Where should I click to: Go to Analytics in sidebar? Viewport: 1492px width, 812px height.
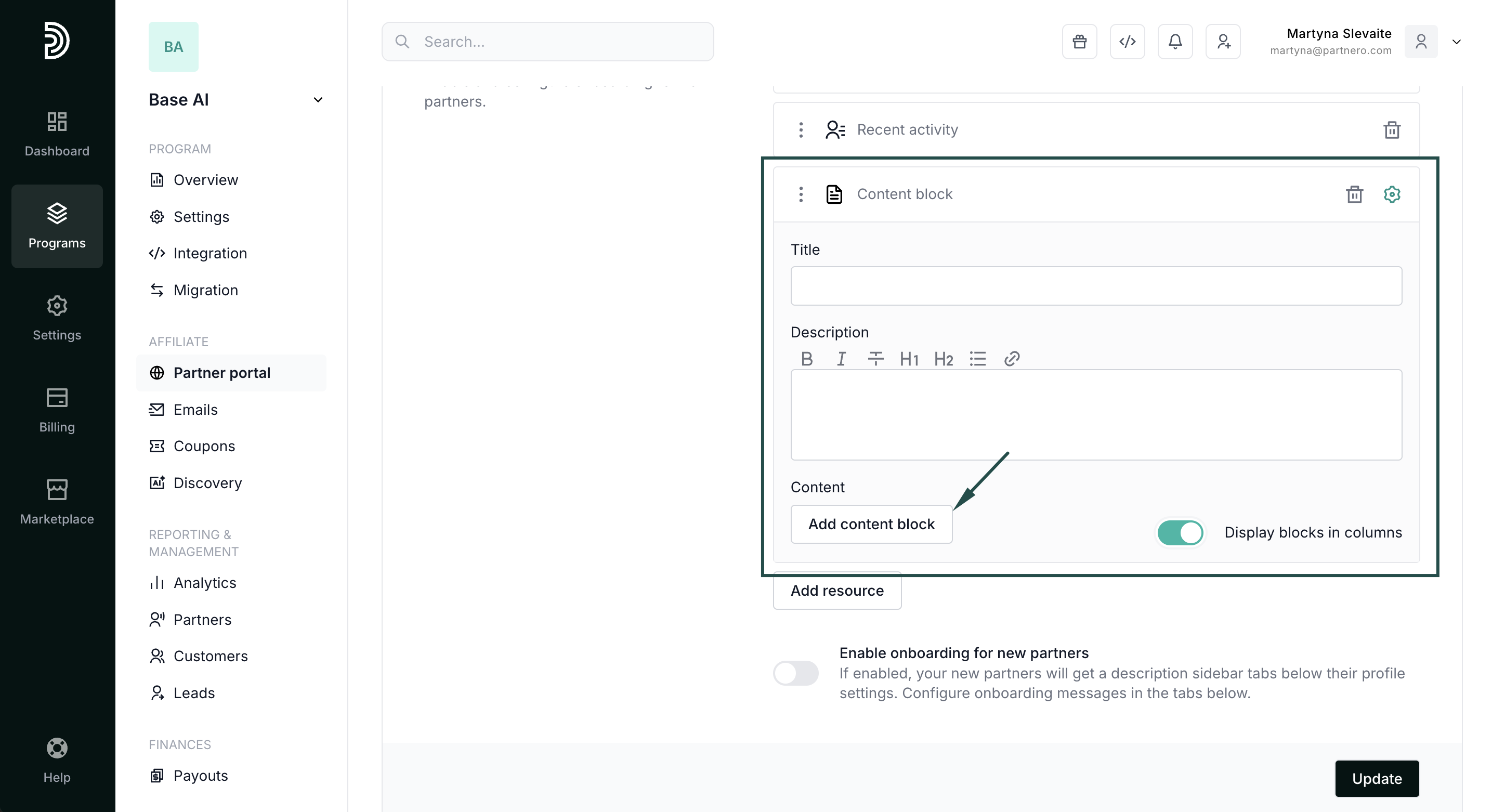click(x=204, y=583)
